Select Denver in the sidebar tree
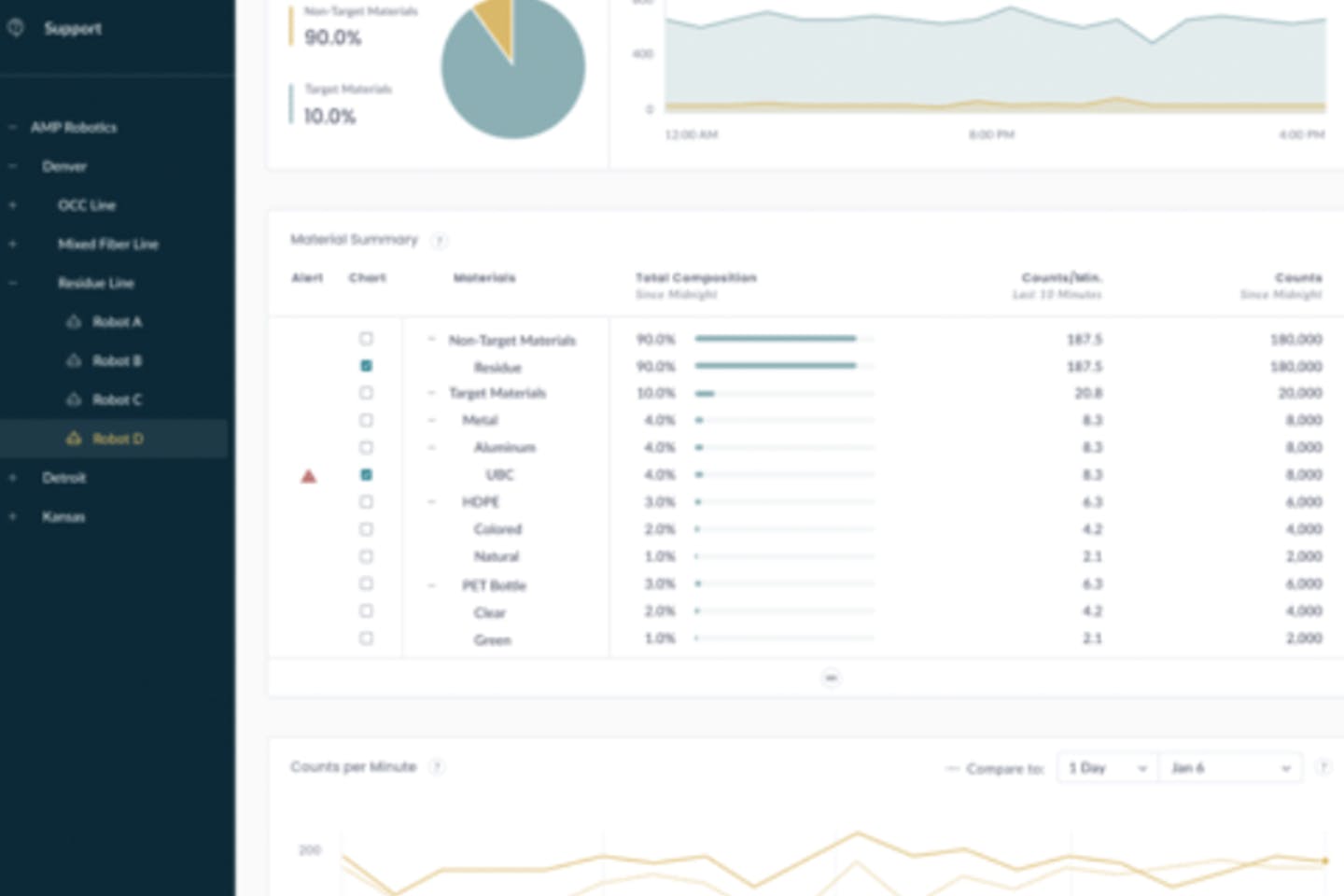The image size is (1344, 896). tap(64, 166)
